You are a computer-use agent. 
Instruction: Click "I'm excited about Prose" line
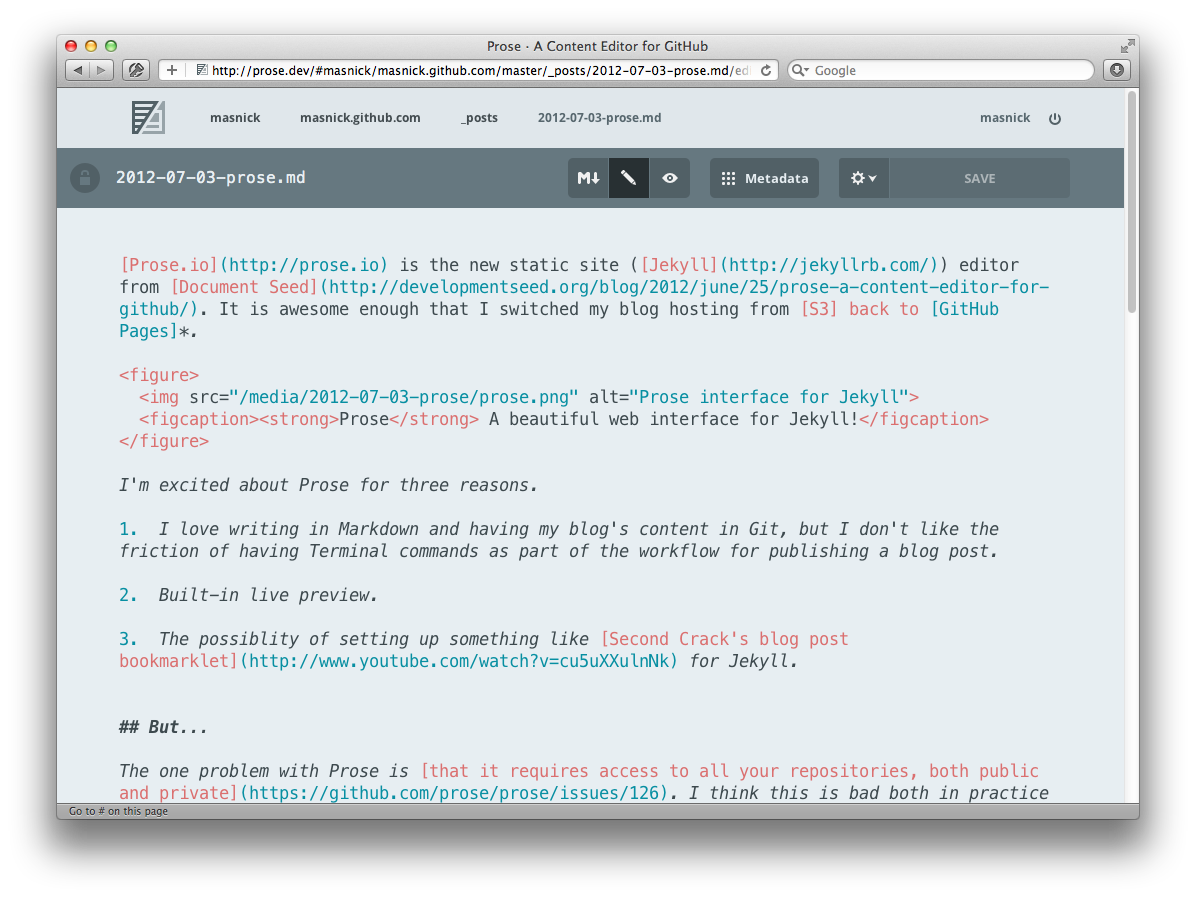(x=328, y=485)
